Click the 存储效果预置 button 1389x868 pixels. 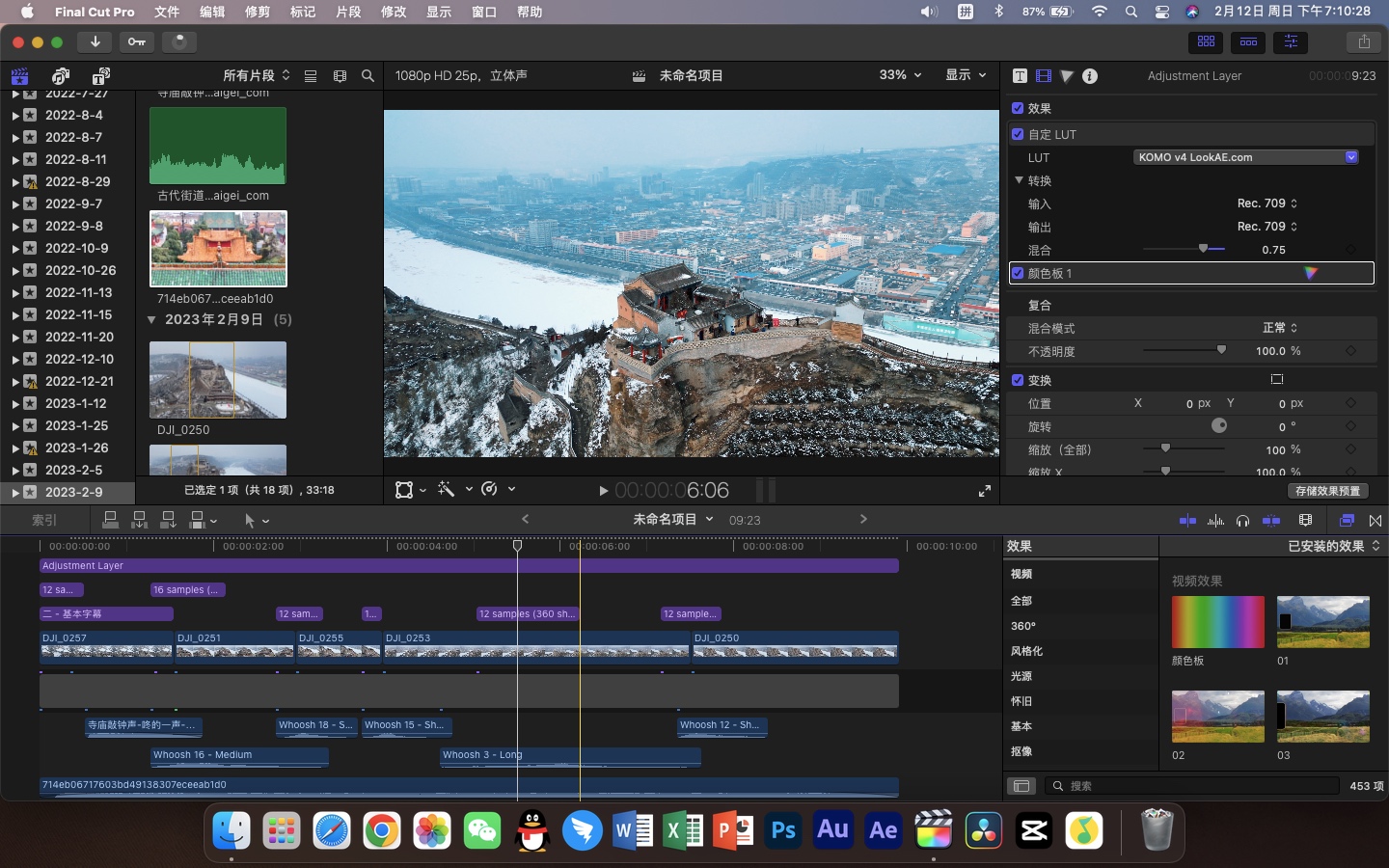[1327, 491]
